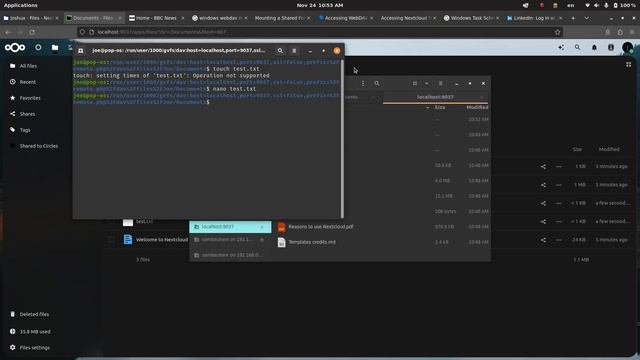Switch to the Mounting a Shared Fo... tab
Image resolution: width=640 pixels, height=360 pixels.
(282, 18)
